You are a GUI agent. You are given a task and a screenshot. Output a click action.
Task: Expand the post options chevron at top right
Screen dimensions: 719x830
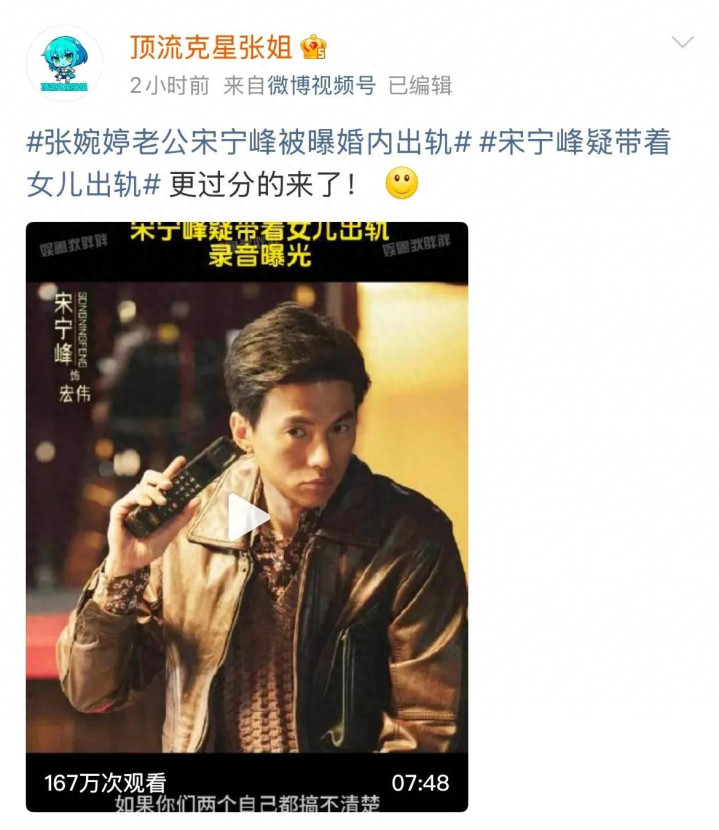coord(682,42)
